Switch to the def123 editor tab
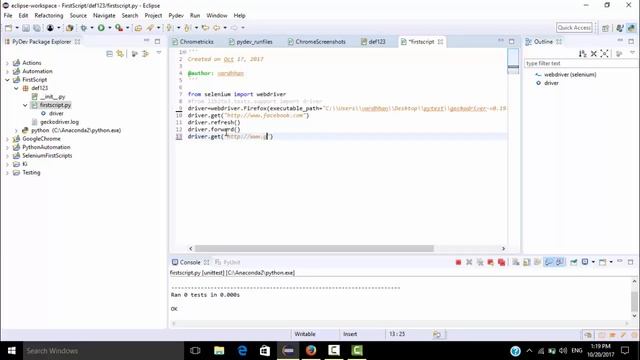The image size is (640, 360). (x=373, y=42)
